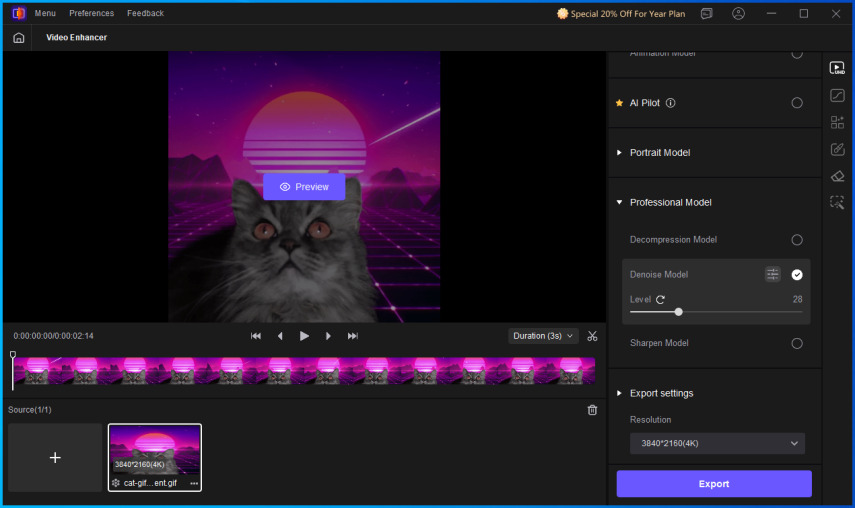Click the Level value 28
Viewport: 855px width, 508px height.
(x=797, y=299)
